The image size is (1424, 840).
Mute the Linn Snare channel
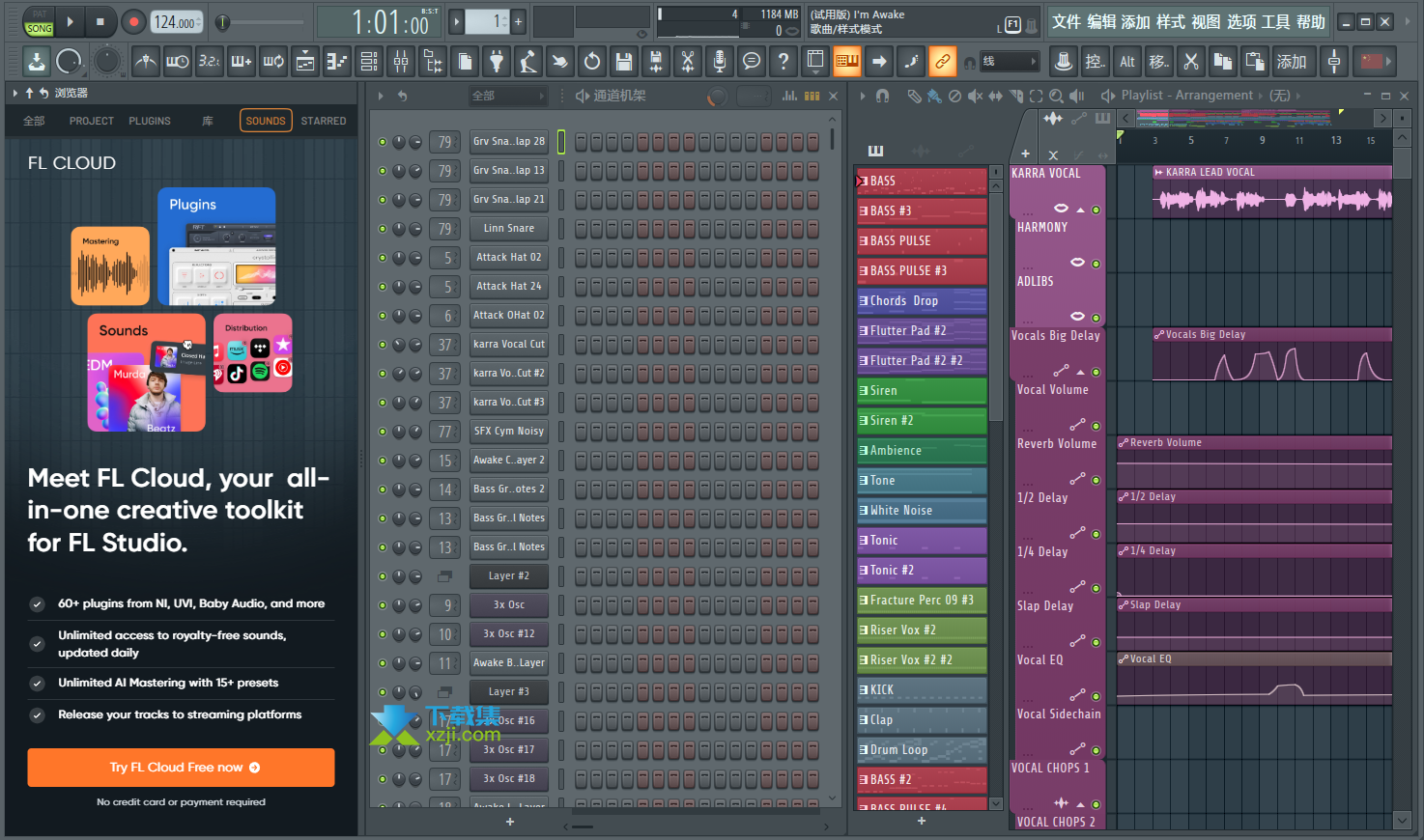pos(383,229)
